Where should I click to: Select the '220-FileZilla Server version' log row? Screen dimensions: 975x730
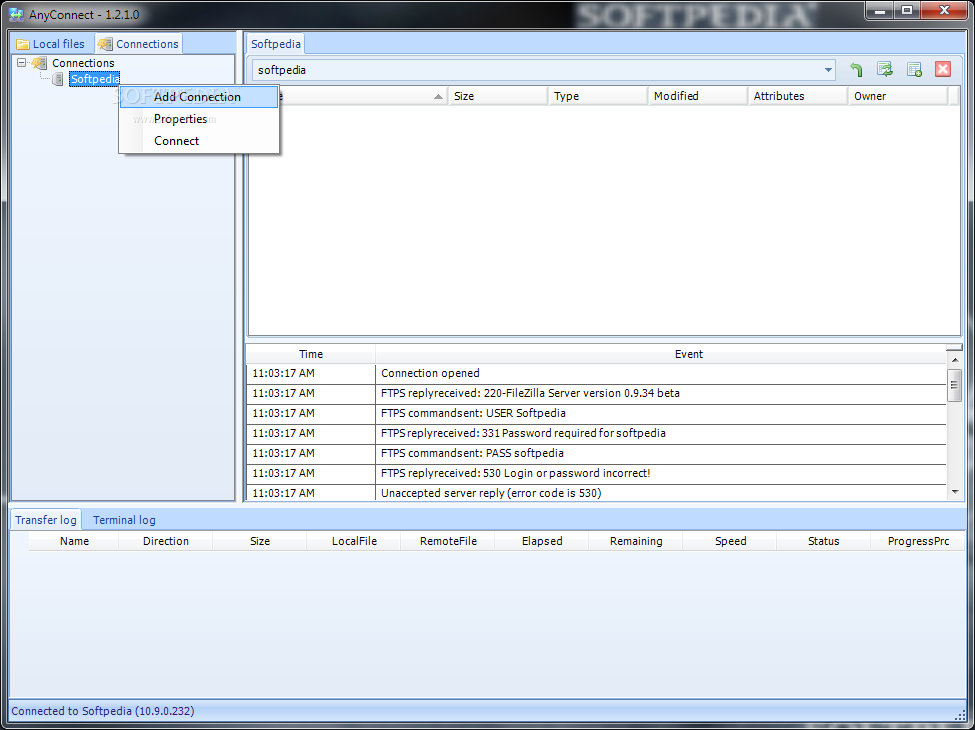[x=597, y=394]
